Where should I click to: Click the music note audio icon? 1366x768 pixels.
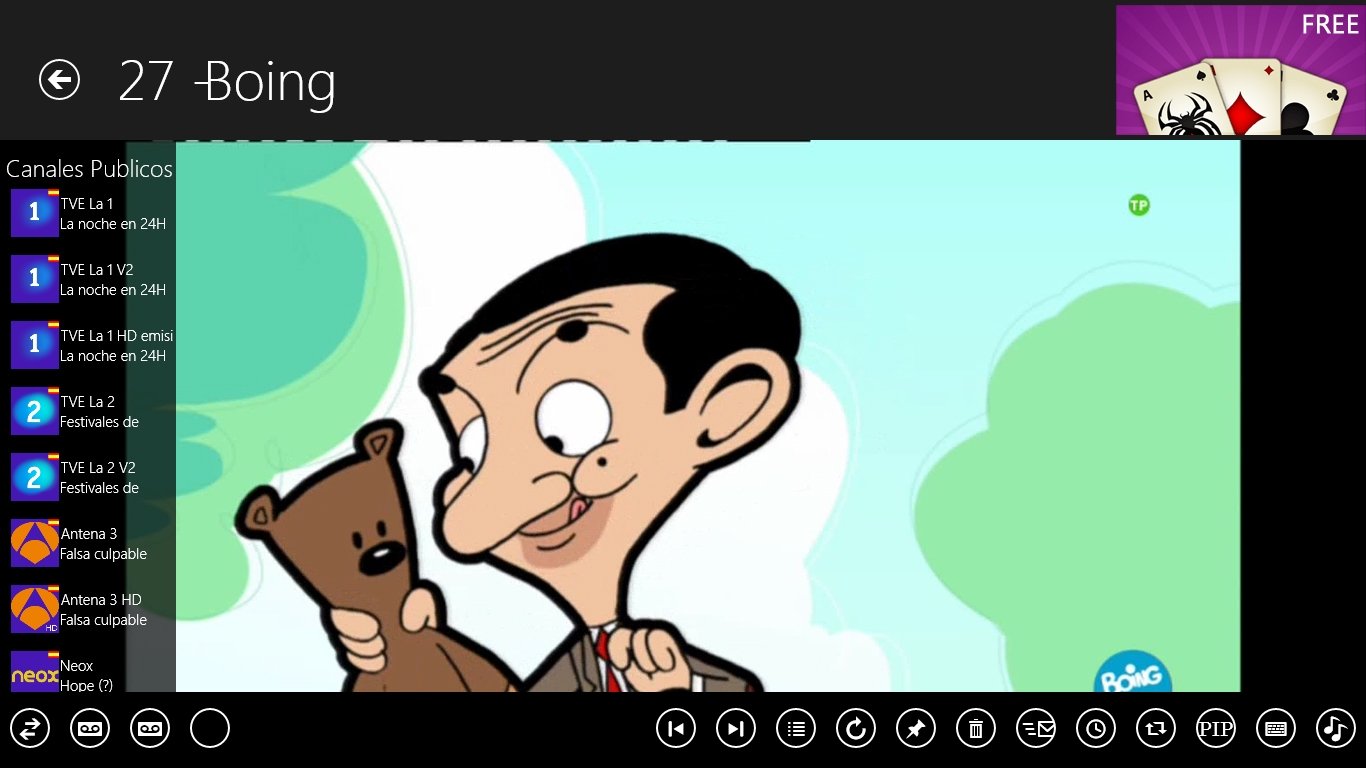coord(1336,729)
